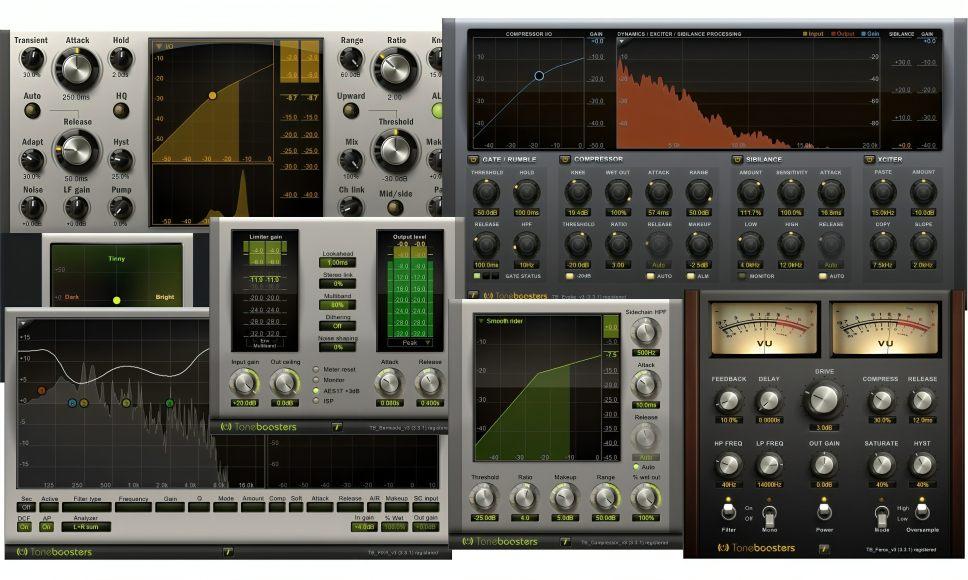Click the Noise shaping 0% value in Barricade

pyautogui.click(x=338, y=347)
